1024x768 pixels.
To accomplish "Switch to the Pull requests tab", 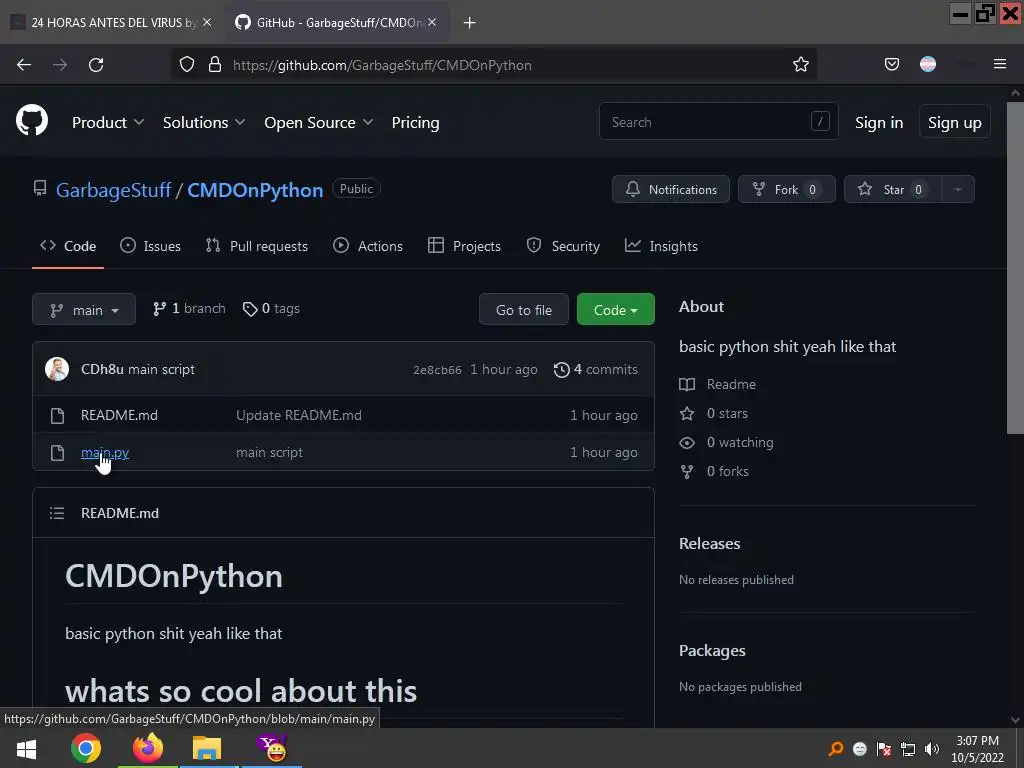I will click(256, 246).
